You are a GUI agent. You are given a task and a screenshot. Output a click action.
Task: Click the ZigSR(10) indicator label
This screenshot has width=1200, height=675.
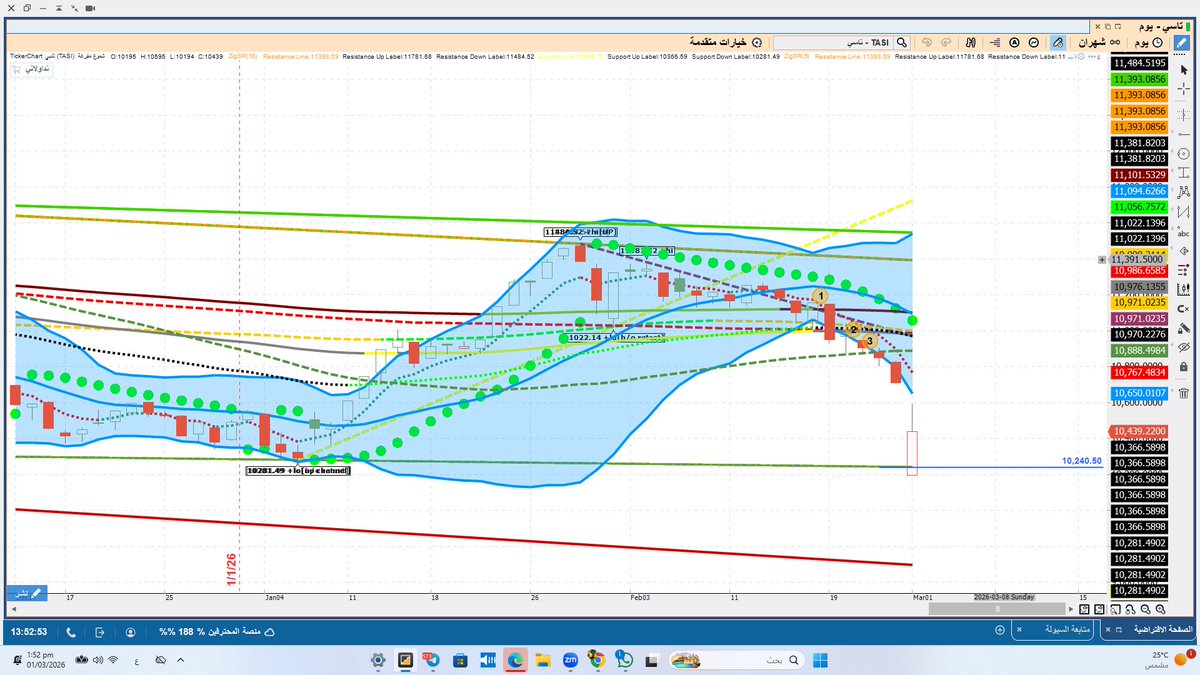pos(241,57)
